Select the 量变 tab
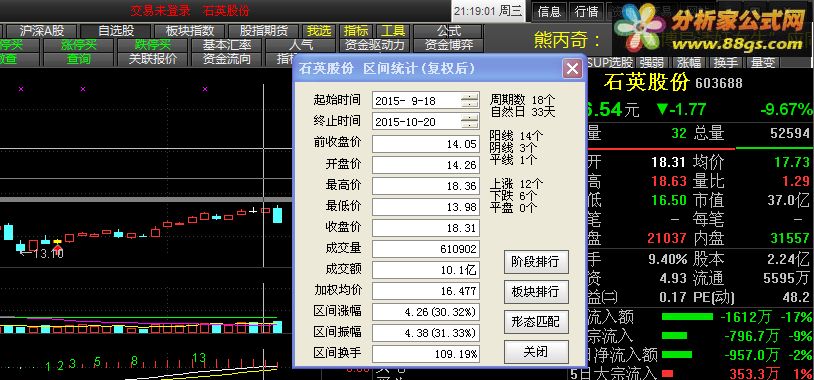The image size is (814, 380). pos(763,63)
